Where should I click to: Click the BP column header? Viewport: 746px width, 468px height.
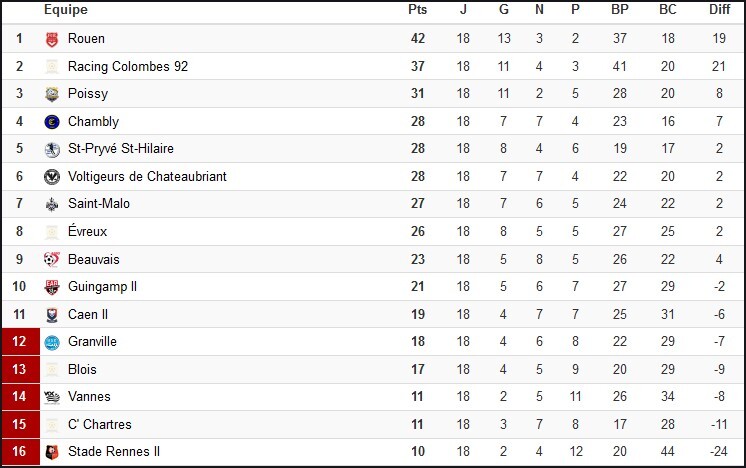(620, 10)
